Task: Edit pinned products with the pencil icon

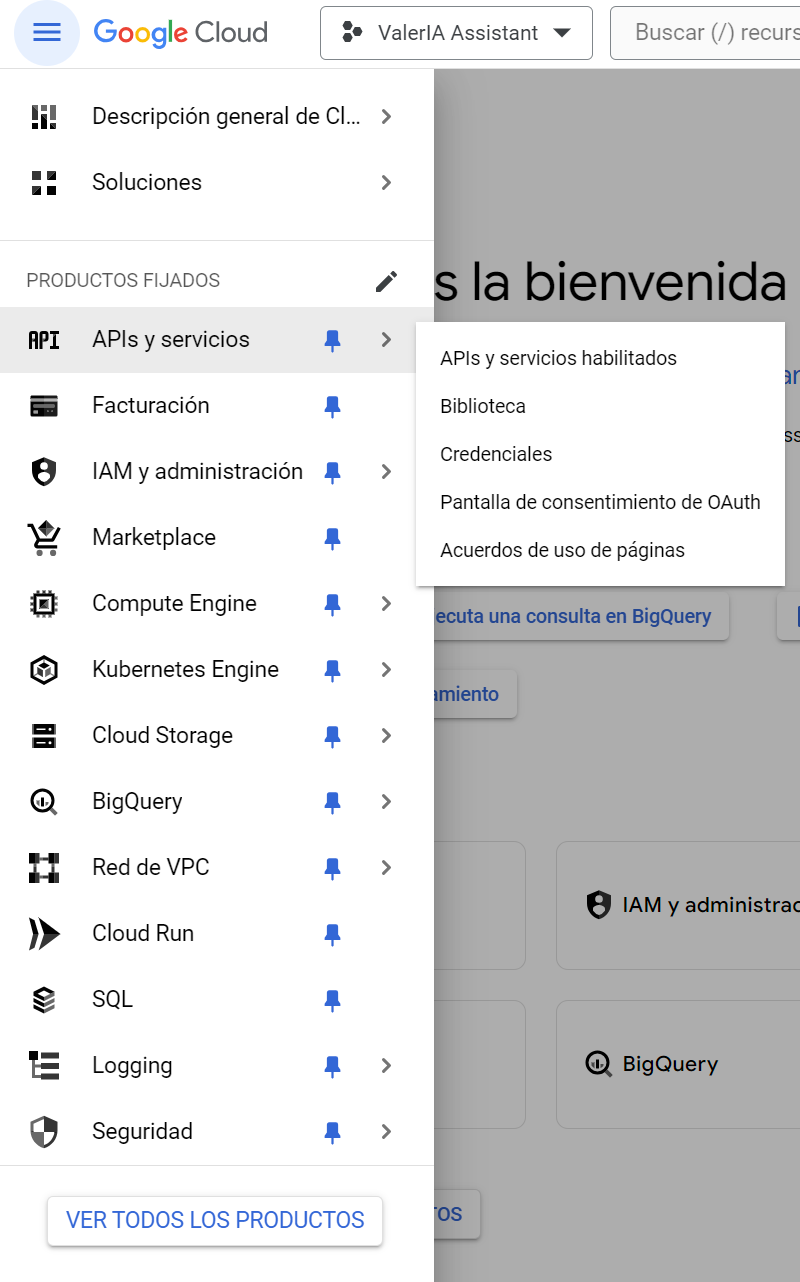Action: [x=386, y=281]
